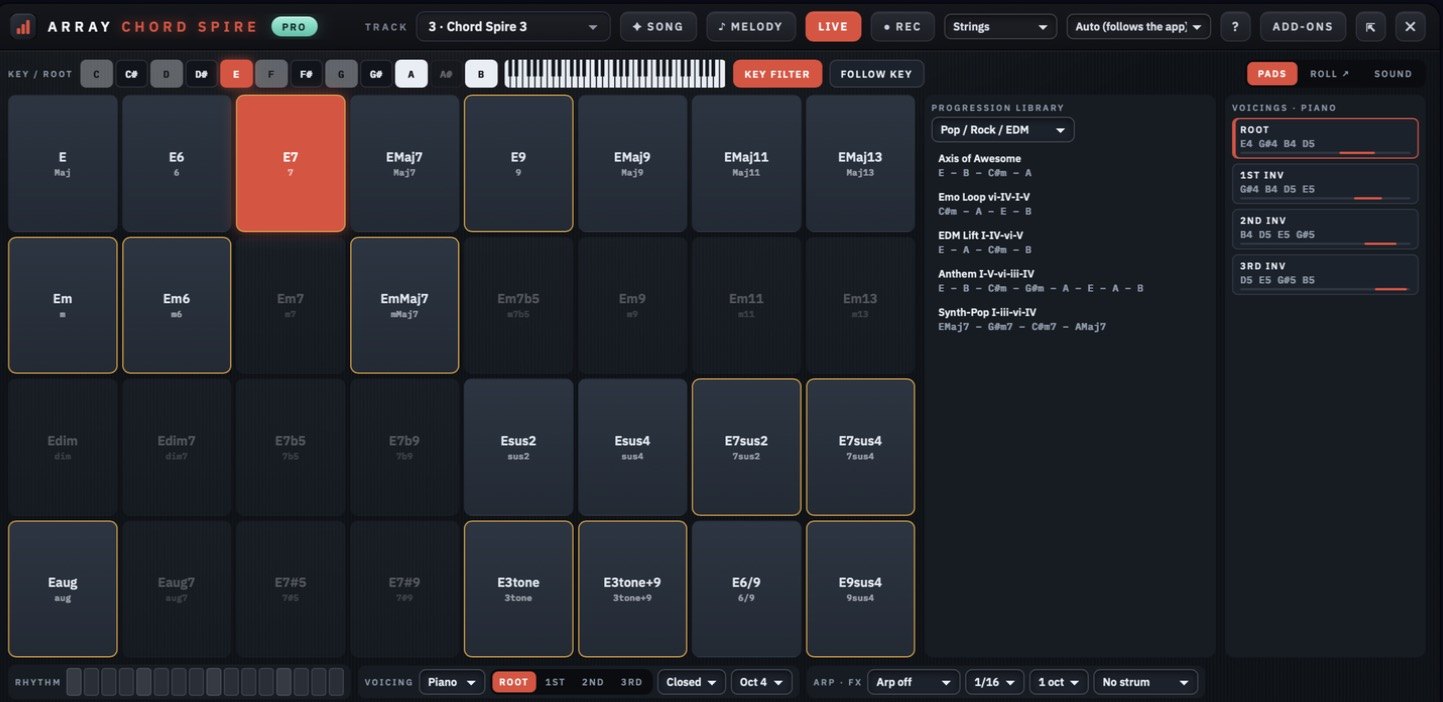The height and width of the screenshot is (702, 1443).
Task: Expand the Pop / Rock / EDM library dropdown
Action: tap(1003, 130)
